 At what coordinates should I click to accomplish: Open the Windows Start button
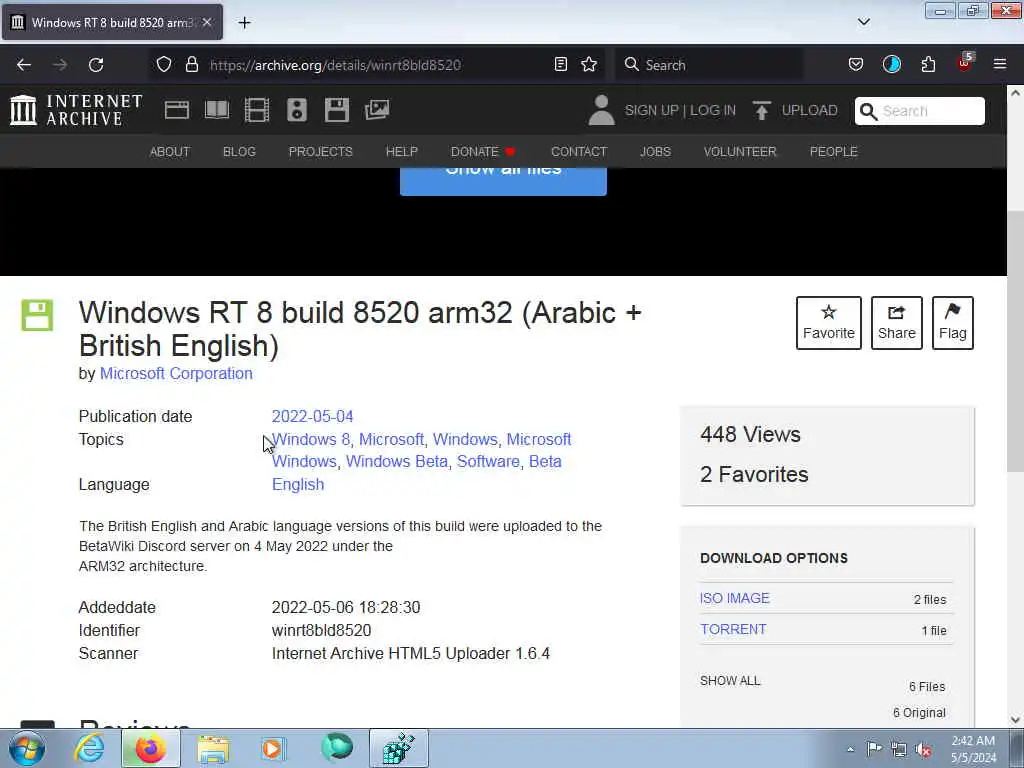27,748
